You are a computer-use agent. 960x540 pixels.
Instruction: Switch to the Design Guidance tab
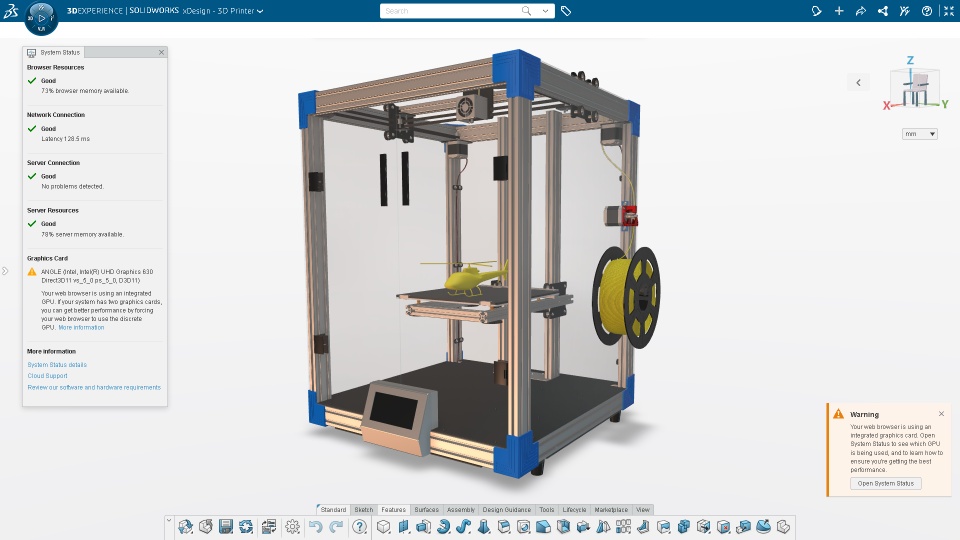click(x=506, y=509)
